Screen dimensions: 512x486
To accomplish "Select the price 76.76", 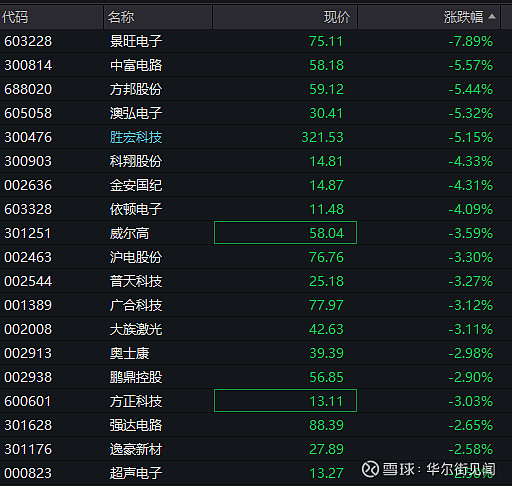I will [x=326, y=257].
